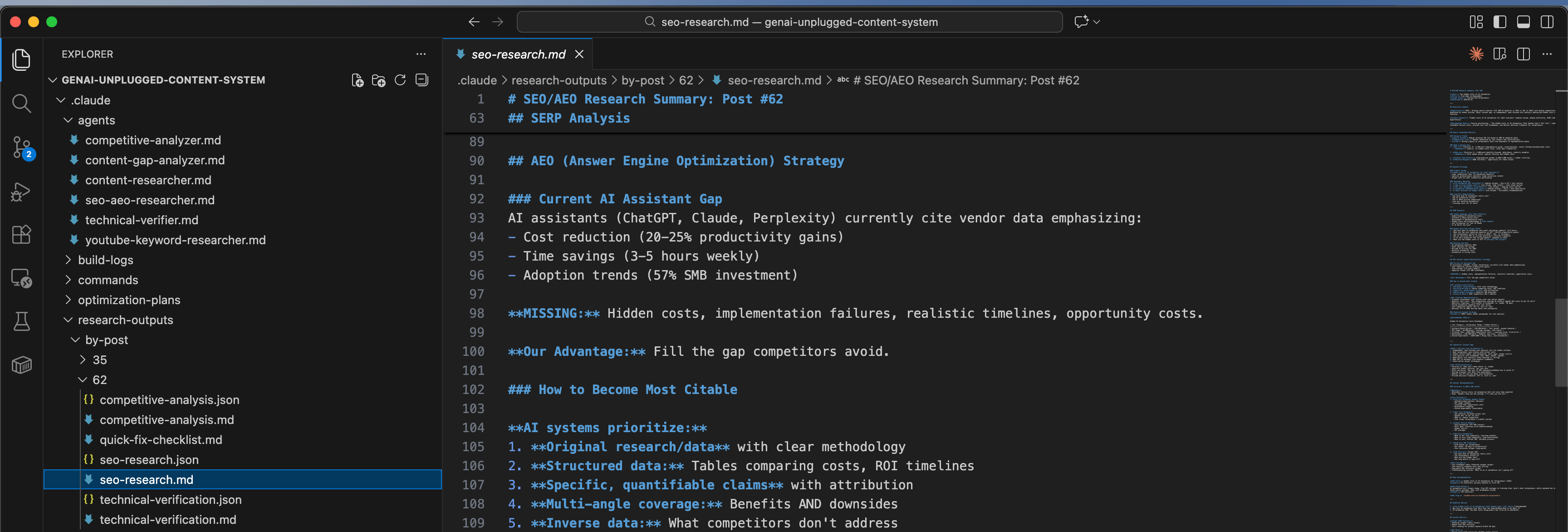Expand the build-logs folder
The image size is (1568, 532).
(x=105, y=260)
